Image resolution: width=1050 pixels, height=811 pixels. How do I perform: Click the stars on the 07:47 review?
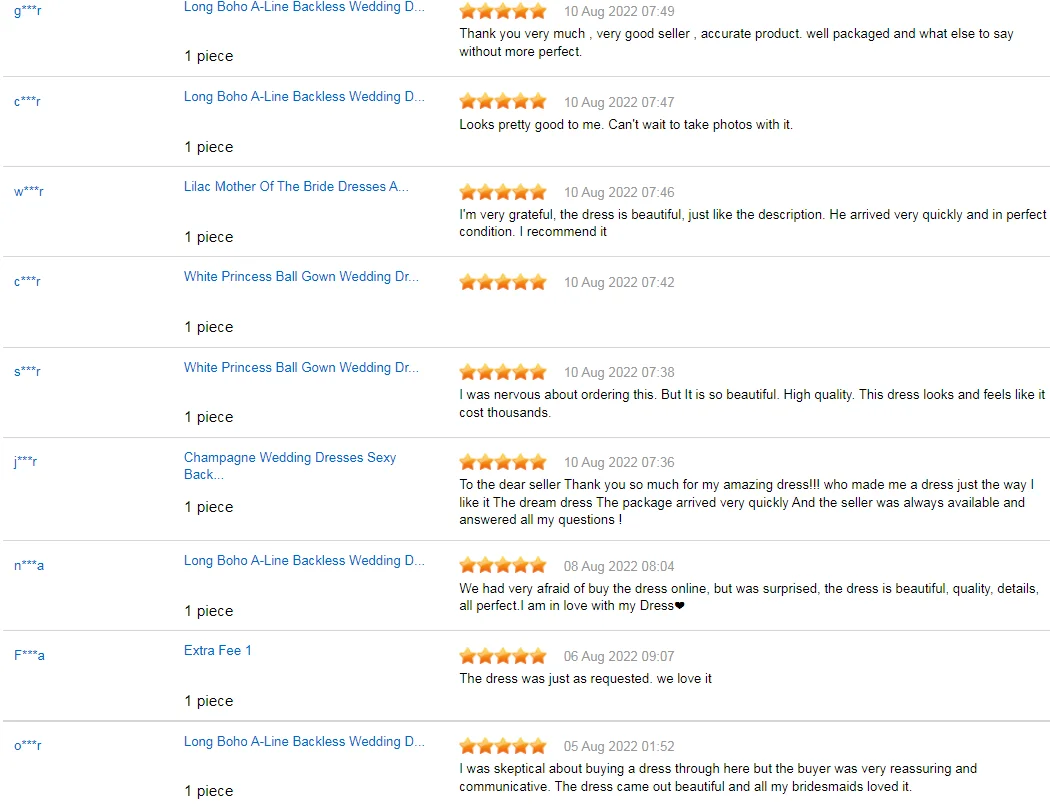[x=503, y=102]
